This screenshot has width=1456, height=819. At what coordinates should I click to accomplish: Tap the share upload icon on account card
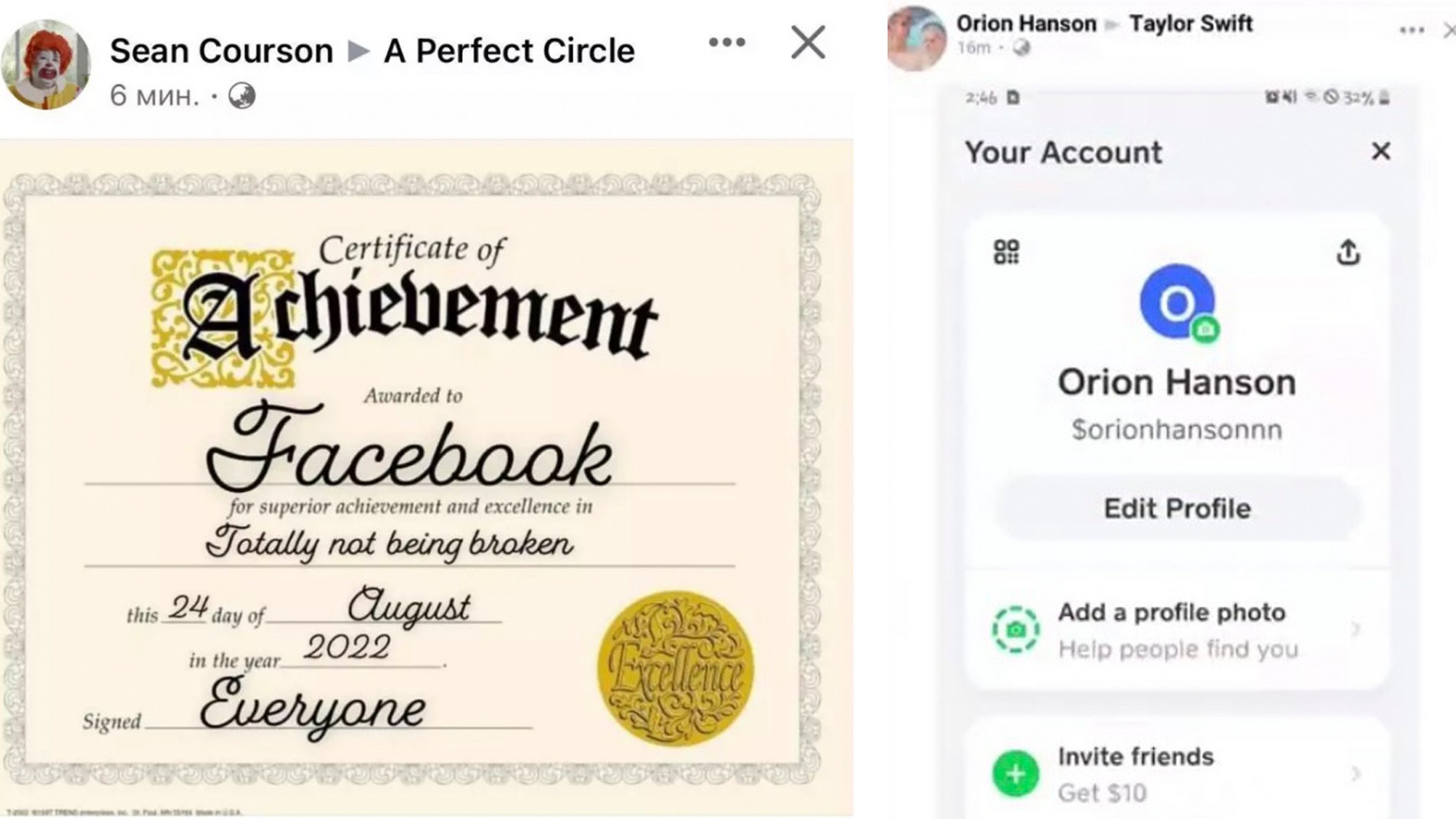click(x=1348, y=252)
